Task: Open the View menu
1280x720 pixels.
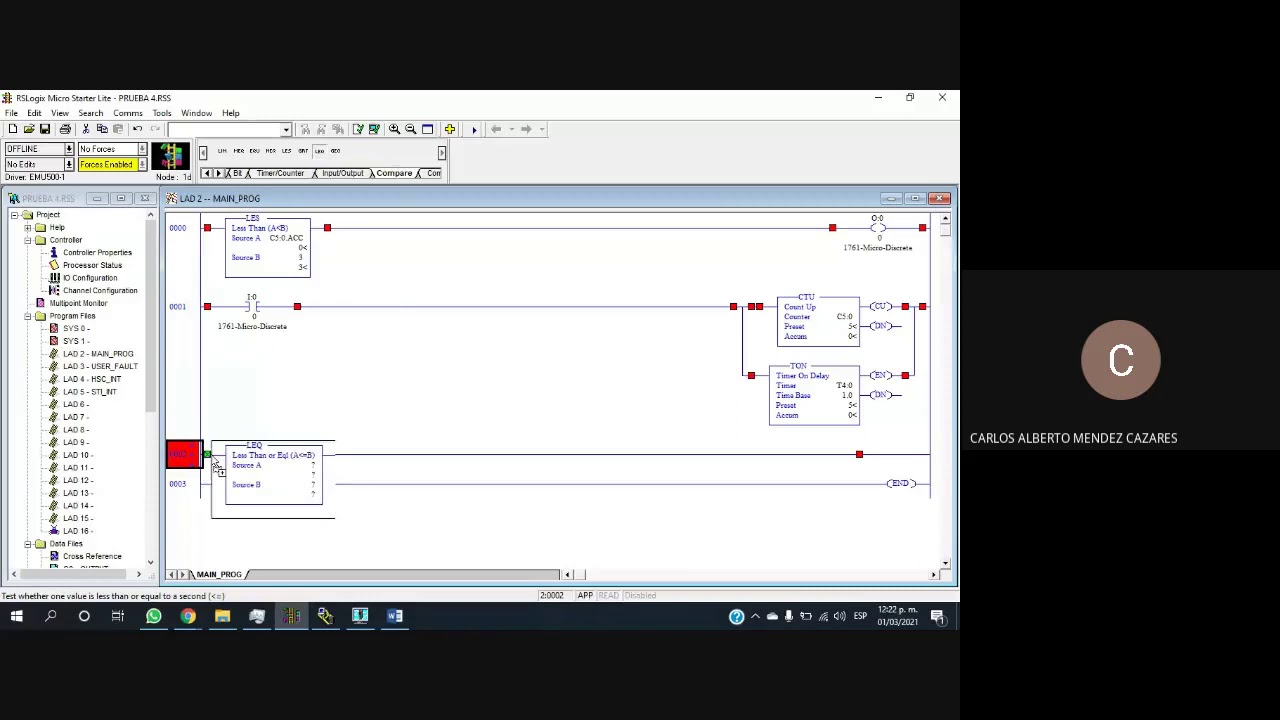Action: (60, 113)
